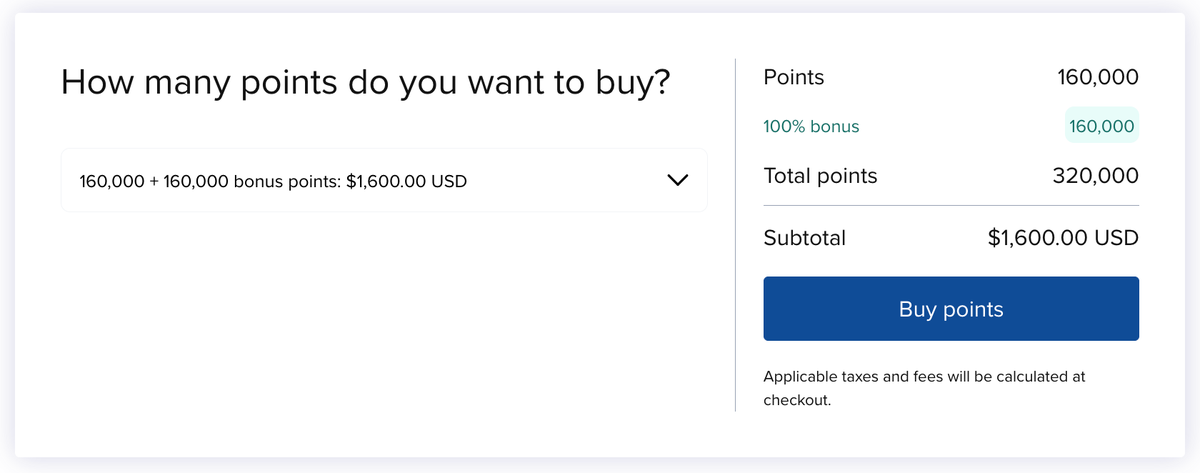1200x473 pixels.
Task: Click the $1,600.00 USD subtotal amount
Action: tap(1062, 238)
